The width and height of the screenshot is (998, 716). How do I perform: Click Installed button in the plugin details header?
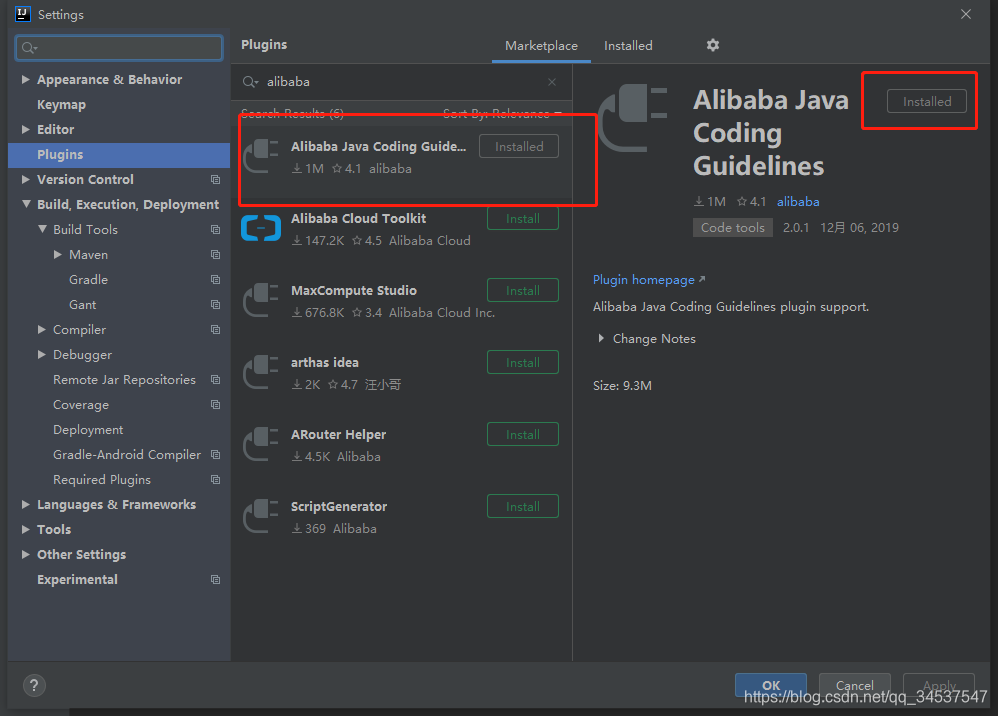927,102
